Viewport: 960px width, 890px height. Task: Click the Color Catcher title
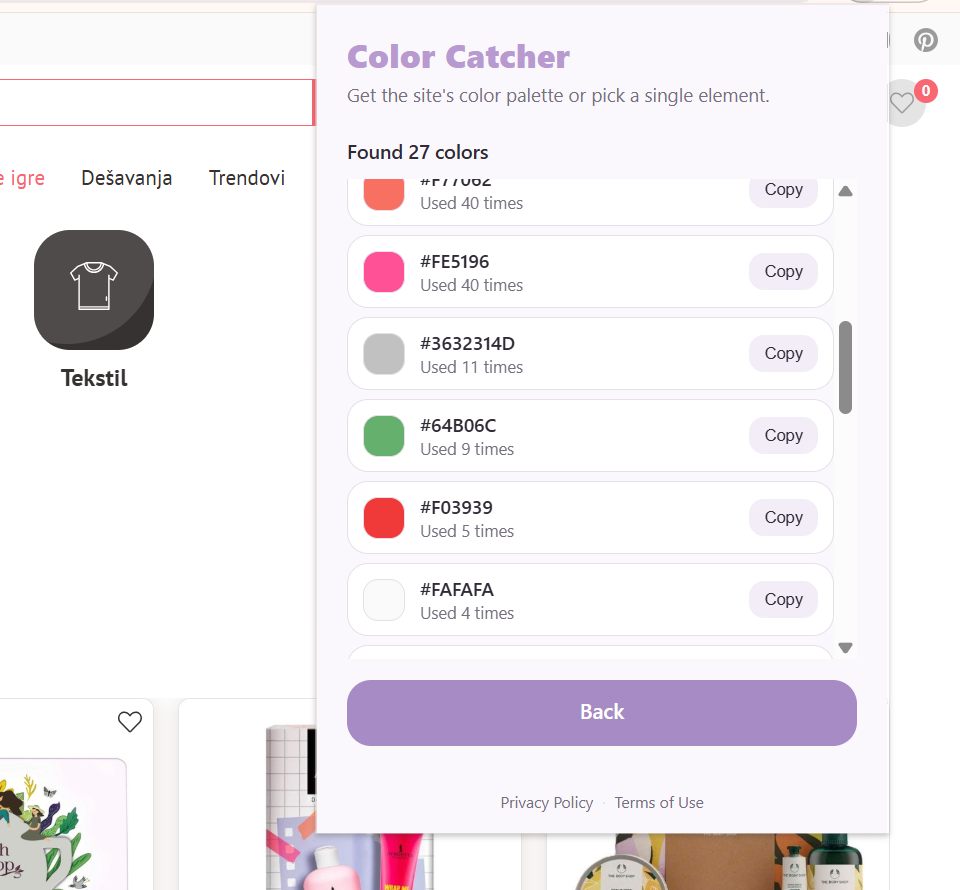[x=458, y=57]
